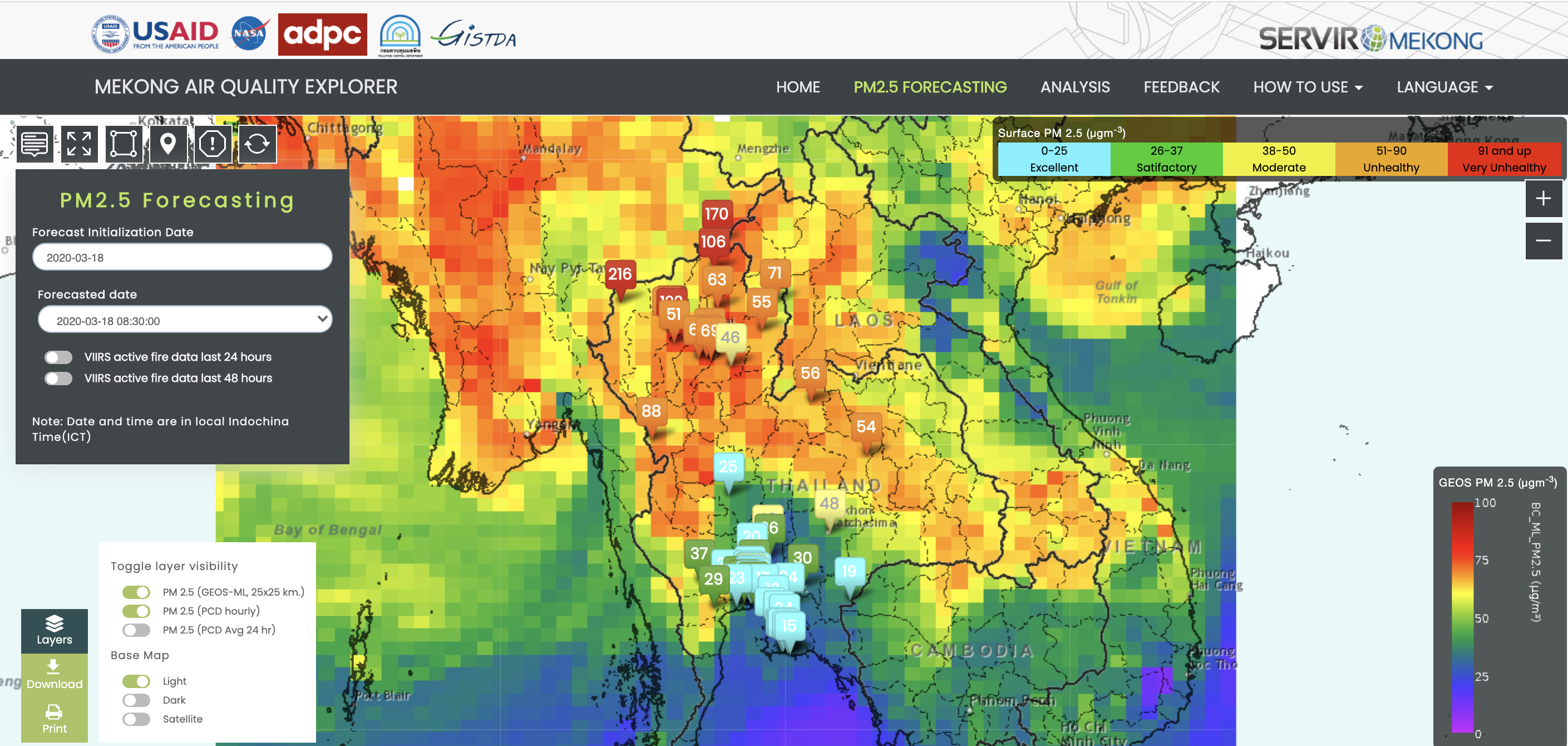
Task: Expand the HOW TO USE menu
Action: coord(1308,87)
